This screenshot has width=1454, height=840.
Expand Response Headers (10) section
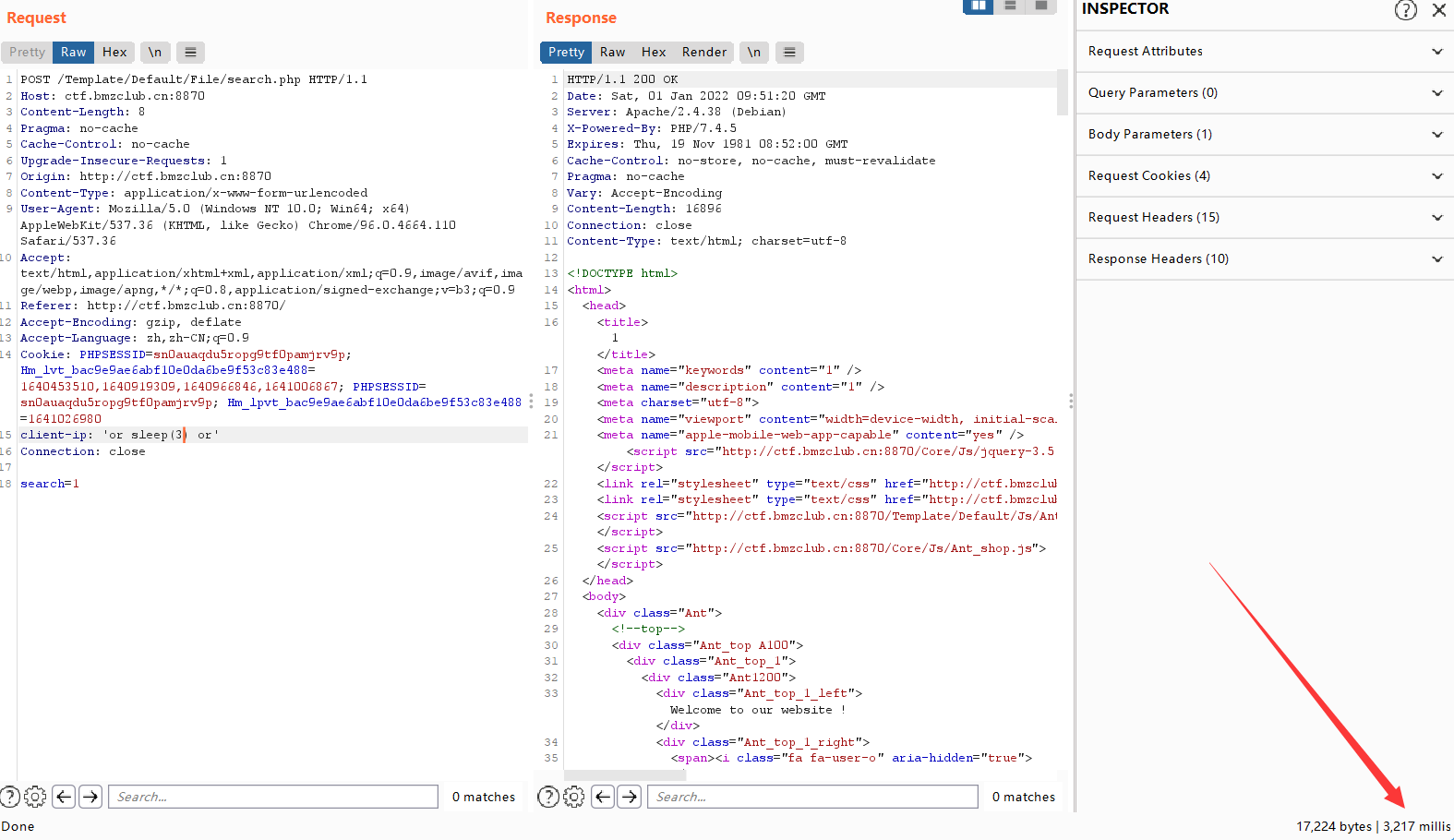click(1265, 259)
